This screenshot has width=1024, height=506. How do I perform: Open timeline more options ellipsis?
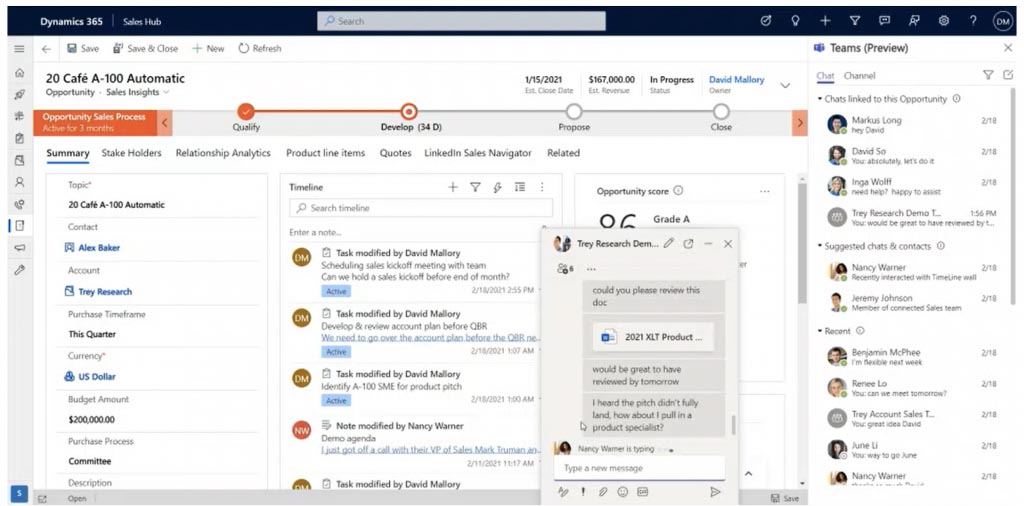(542, 187)
